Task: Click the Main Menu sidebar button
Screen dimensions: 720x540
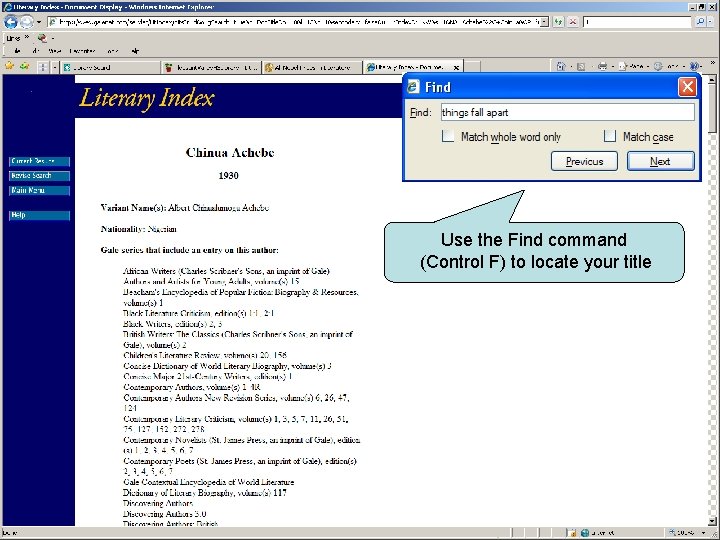Action: point(39,190)
